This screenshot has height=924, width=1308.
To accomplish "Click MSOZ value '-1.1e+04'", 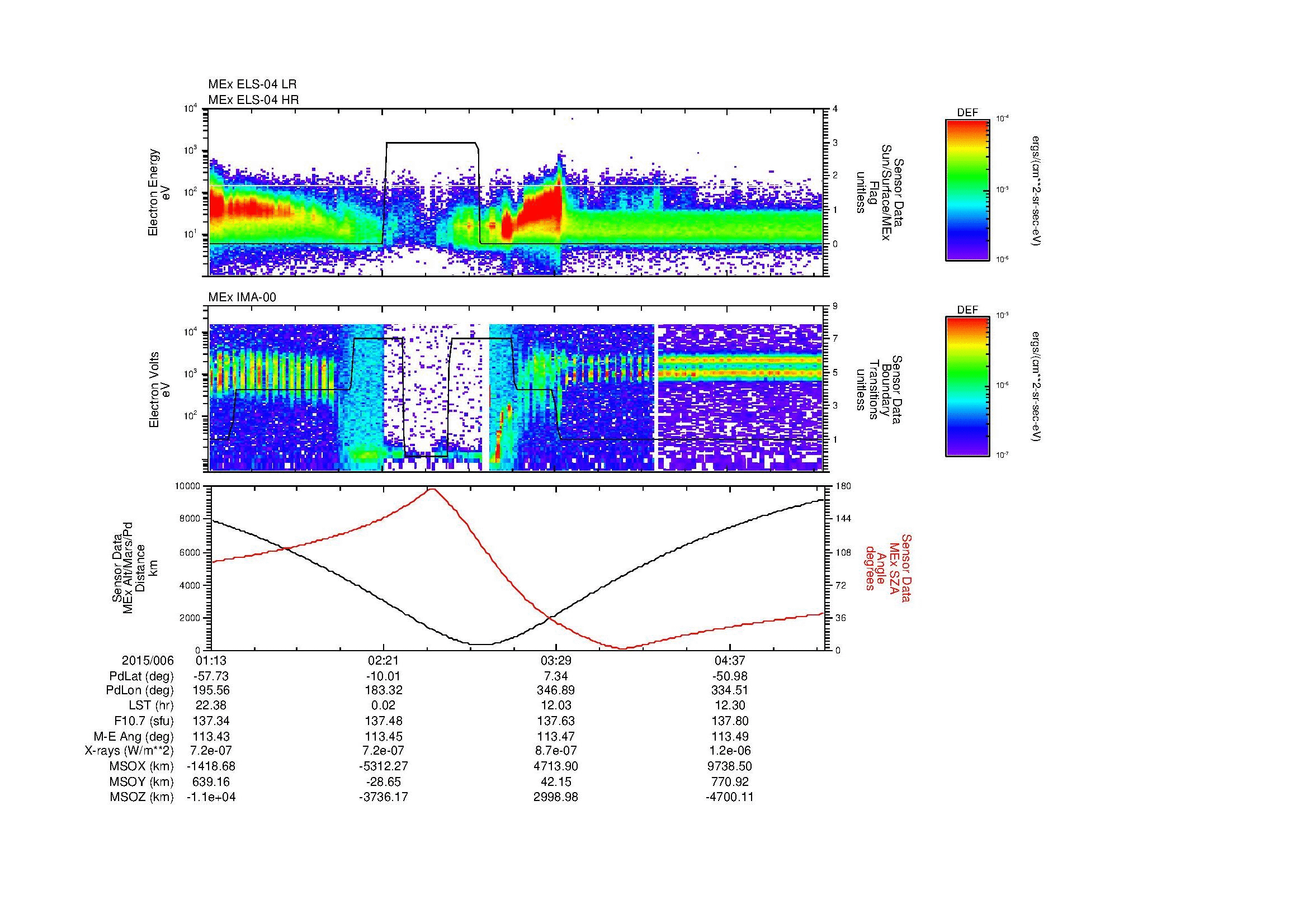I will [x=211, y=797].
